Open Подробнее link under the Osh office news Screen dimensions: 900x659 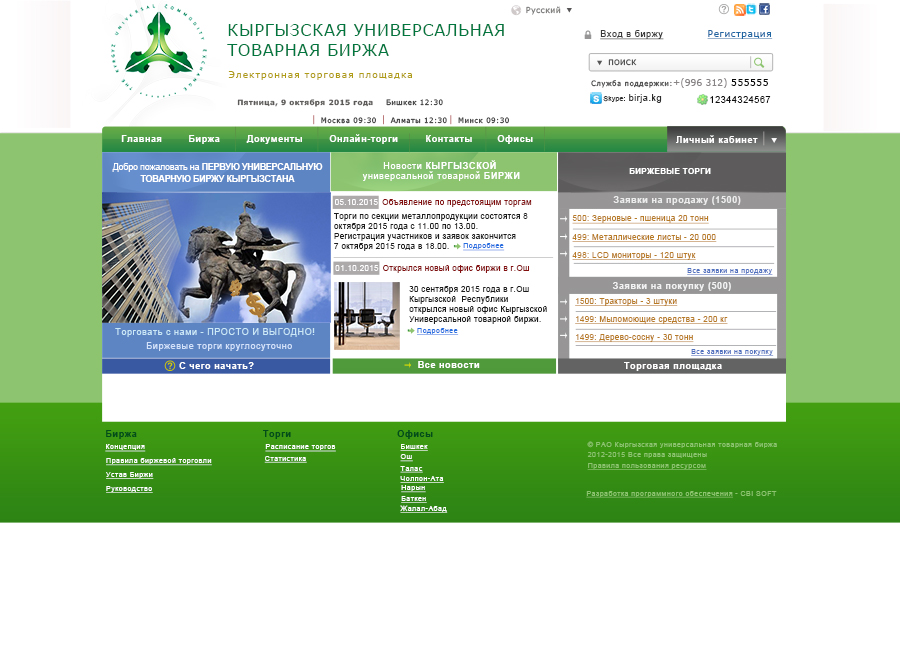[437, 331]
